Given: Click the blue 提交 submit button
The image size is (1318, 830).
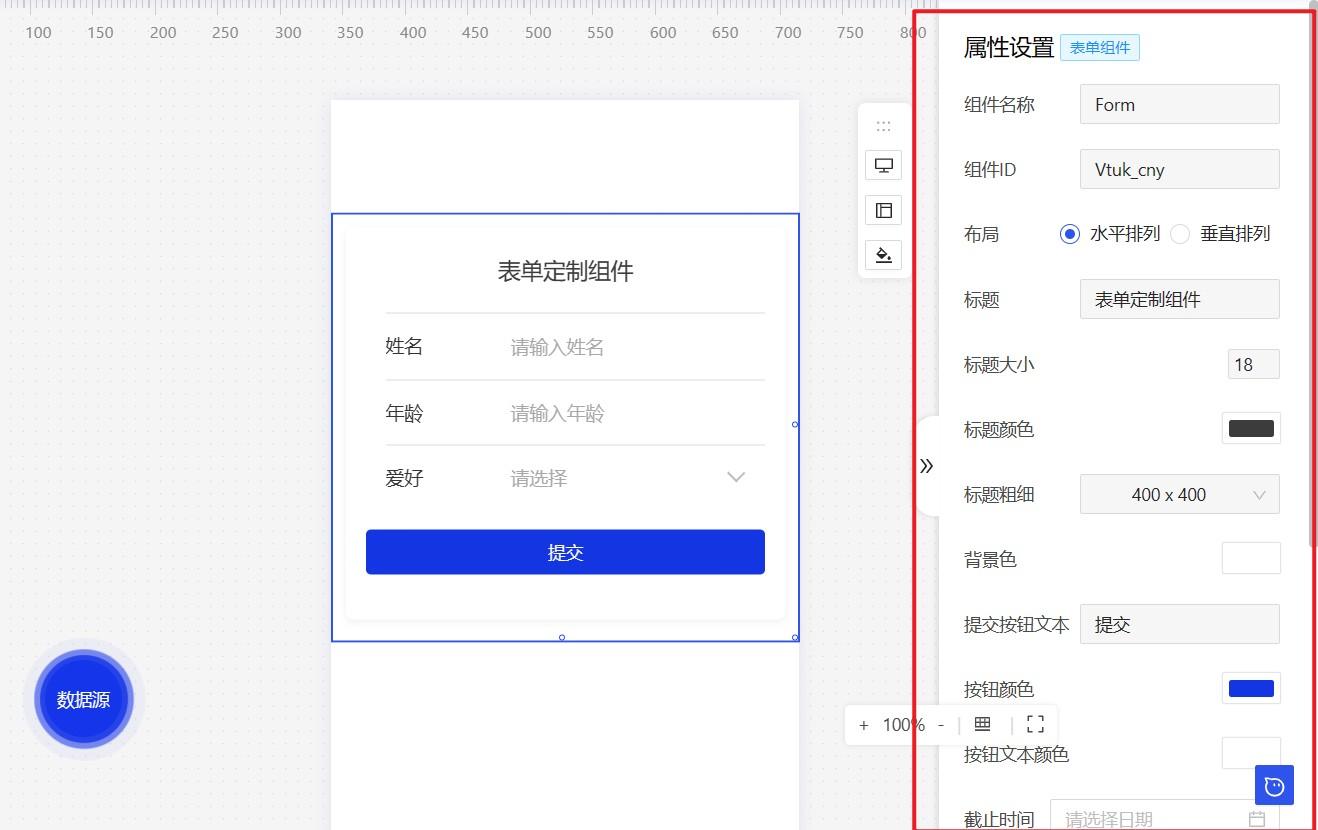Looking at the screenshot, I should (565, 551).
